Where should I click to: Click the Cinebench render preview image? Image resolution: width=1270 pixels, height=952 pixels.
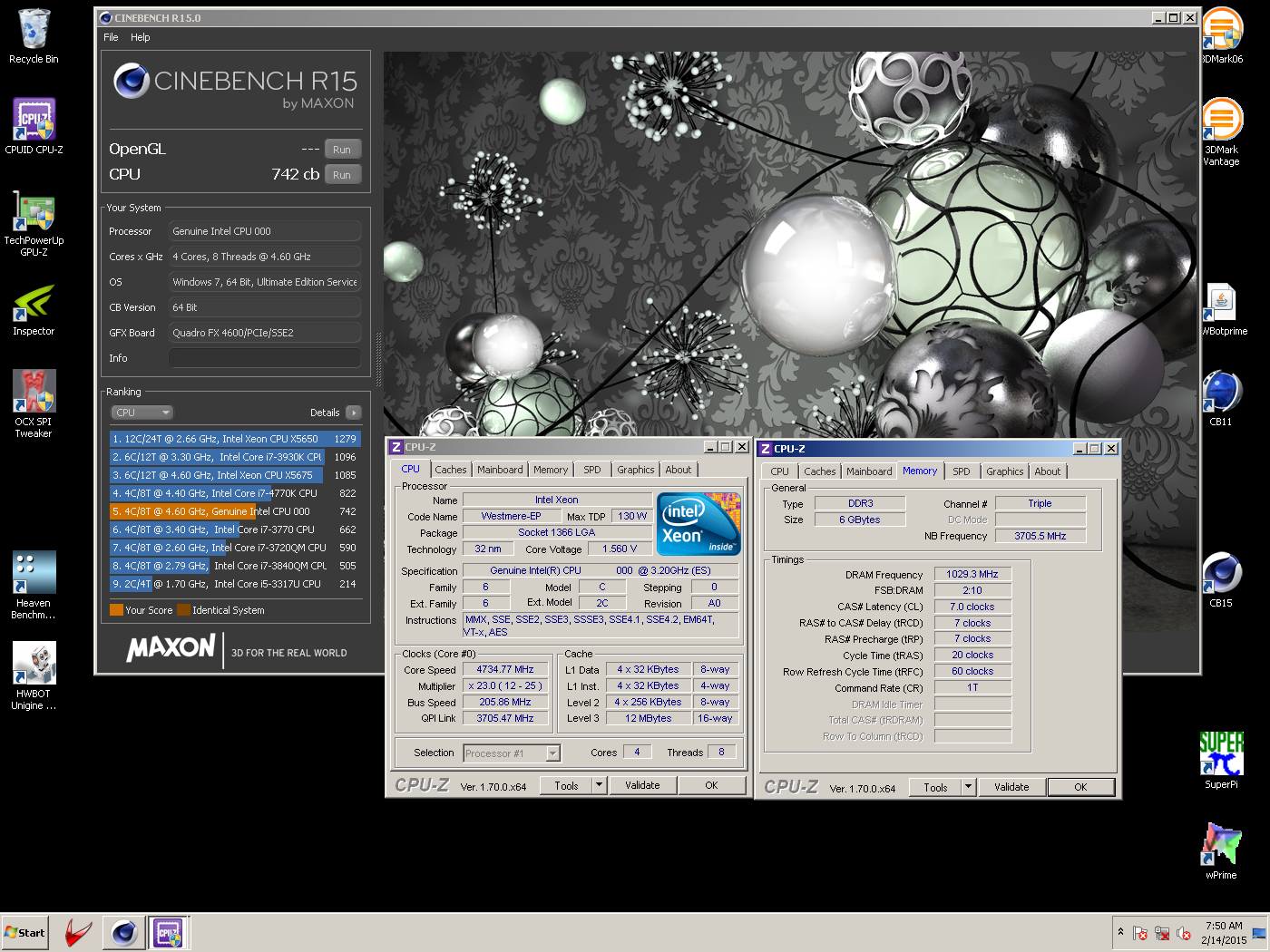[x=791, y=245]
